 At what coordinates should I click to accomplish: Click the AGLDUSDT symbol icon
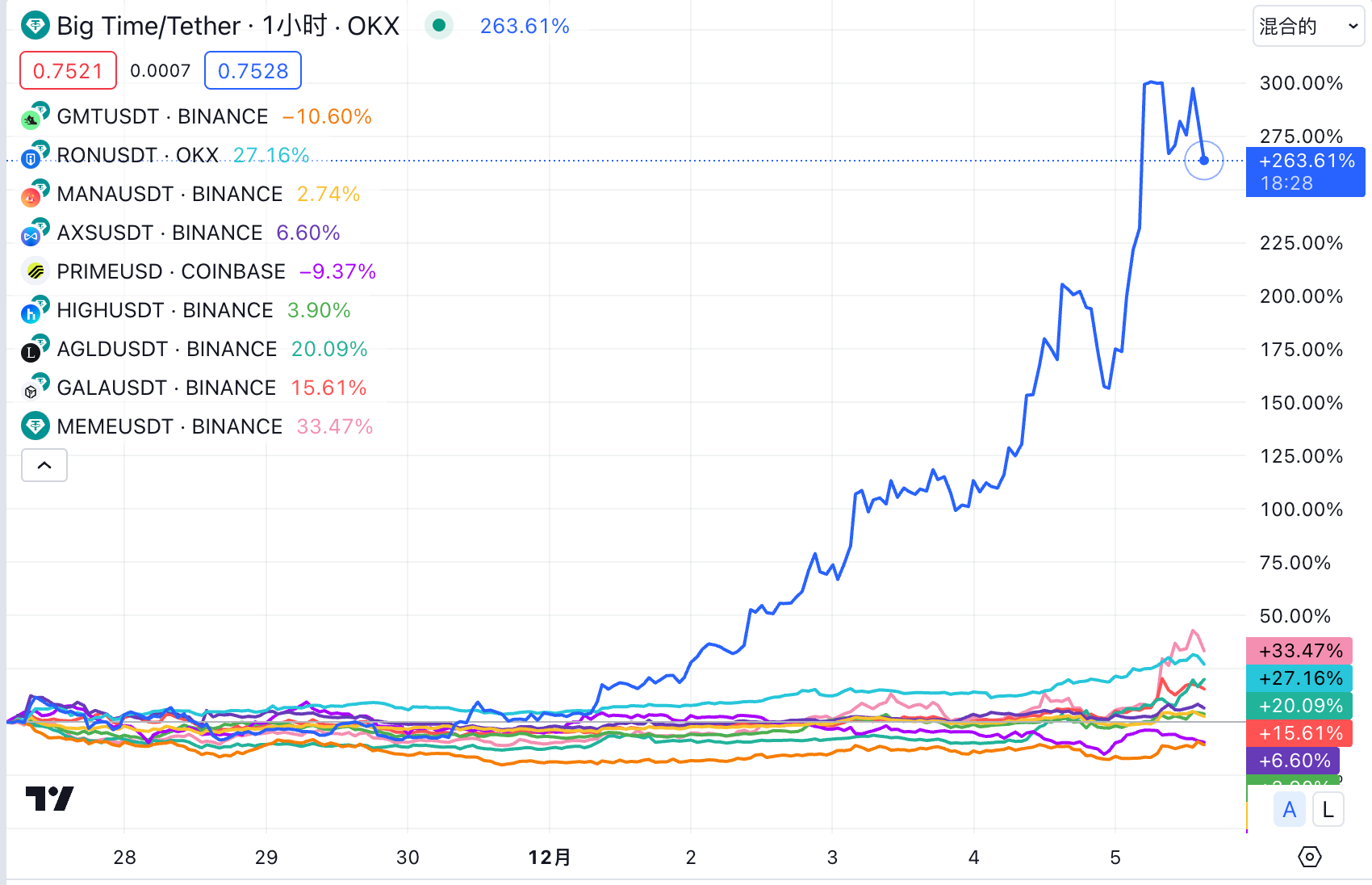[x=35, y=350]
